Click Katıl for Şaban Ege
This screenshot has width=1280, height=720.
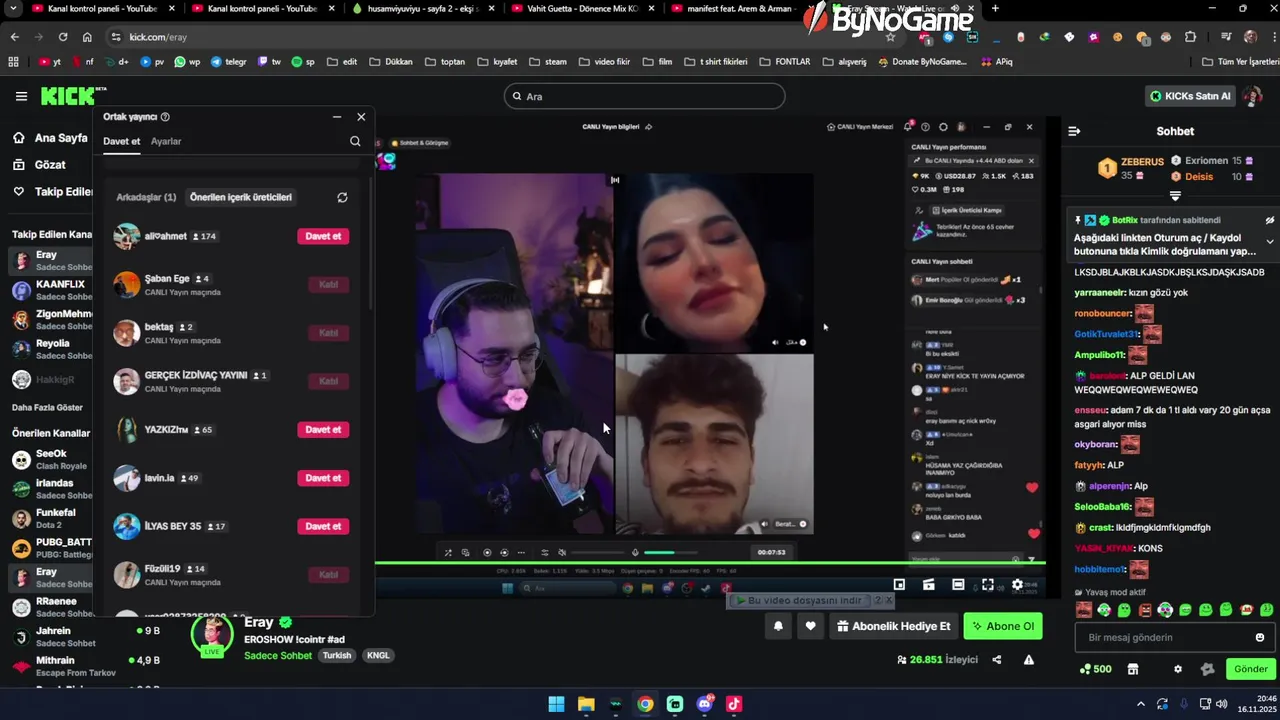(328, 284)
